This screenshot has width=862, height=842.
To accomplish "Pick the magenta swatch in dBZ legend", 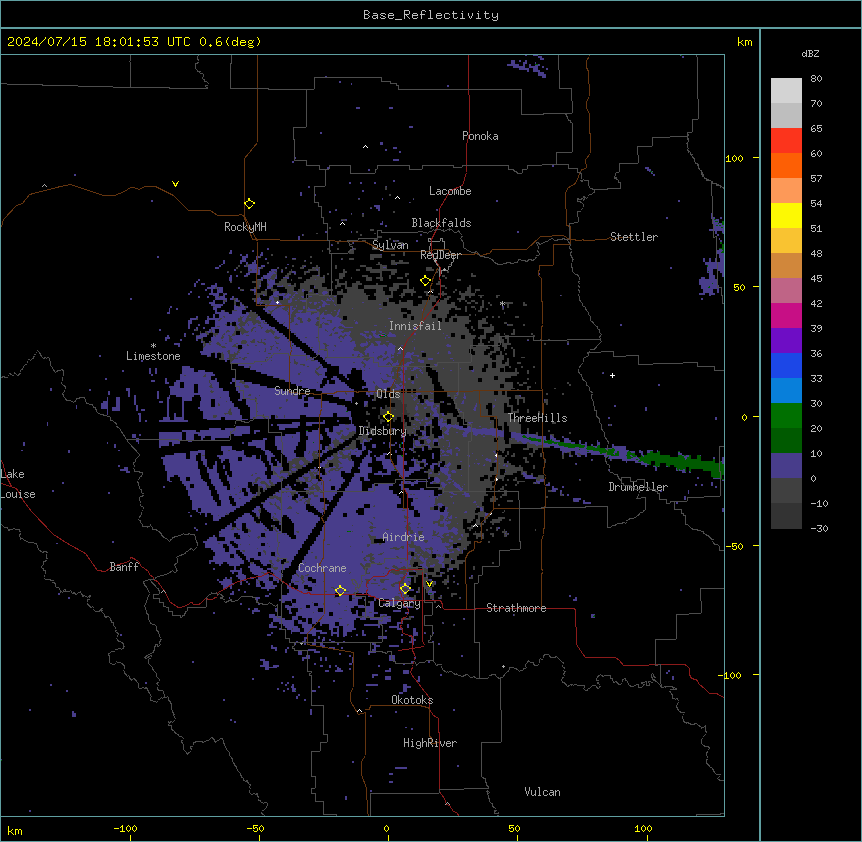I will click(786, 315).
